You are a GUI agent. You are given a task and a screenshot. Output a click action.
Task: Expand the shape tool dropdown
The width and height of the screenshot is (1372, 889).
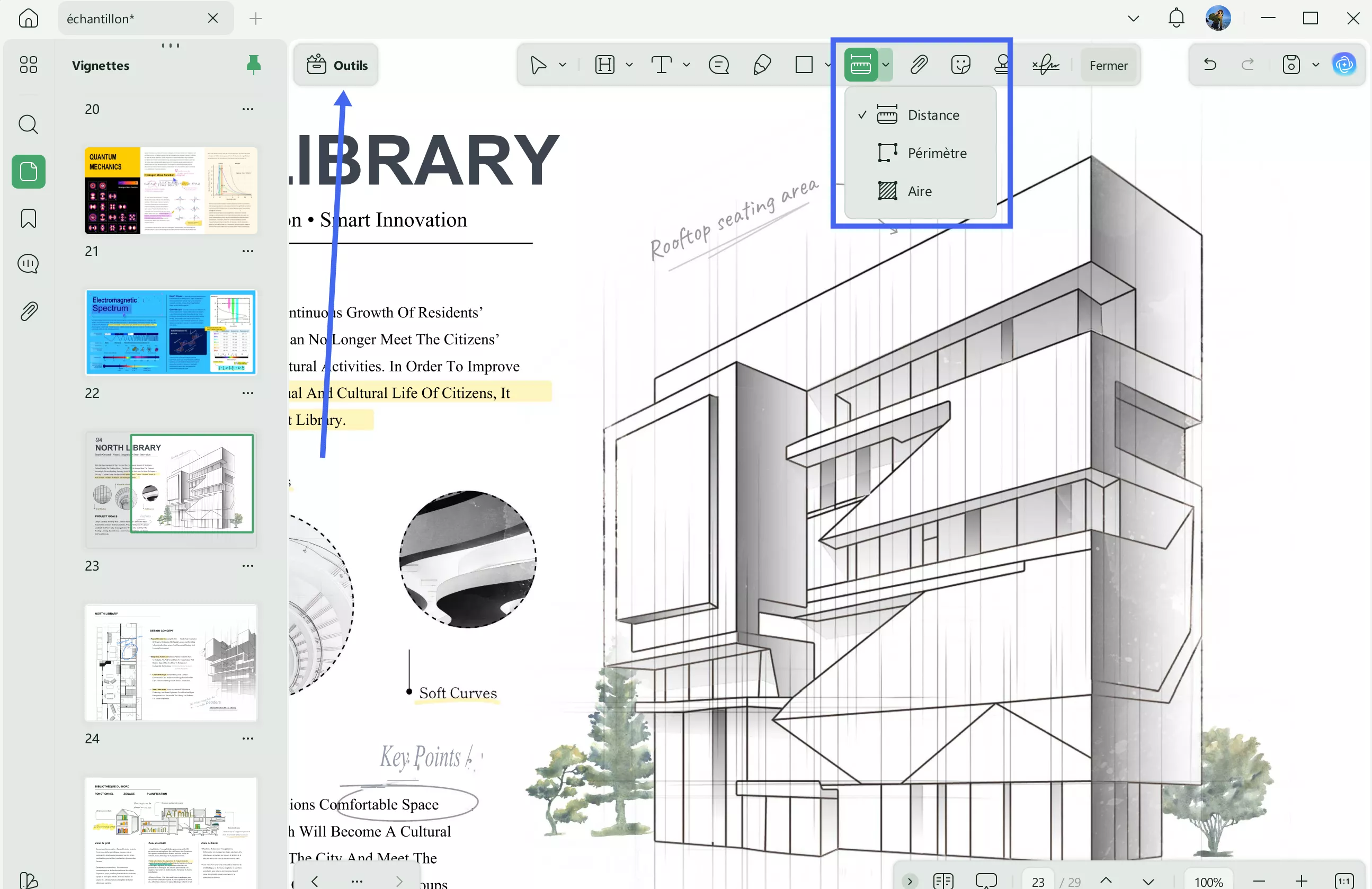click(x=828, y=65)
